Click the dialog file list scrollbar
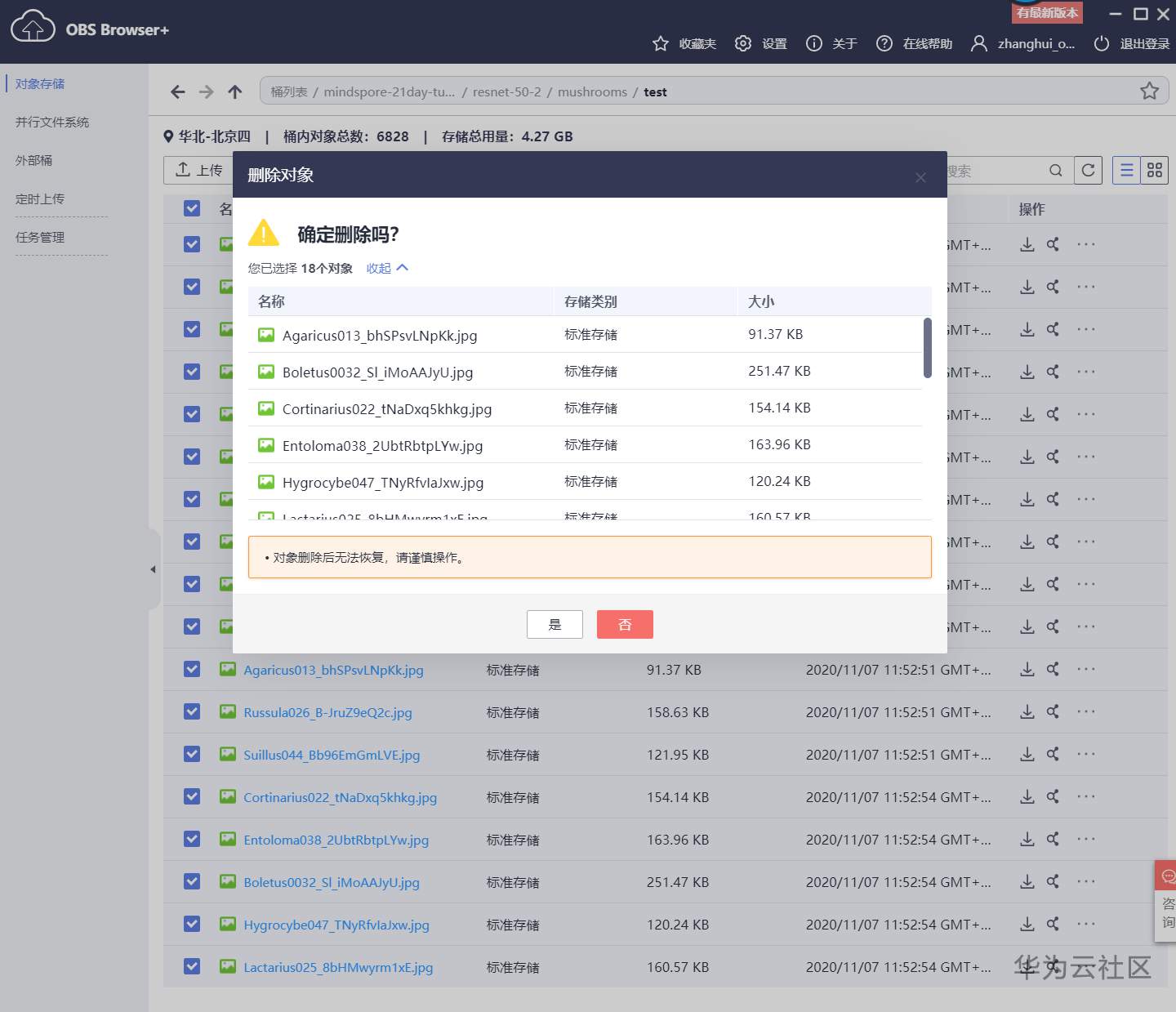This screenshot has height=1012, width=1176. [927, 349]
